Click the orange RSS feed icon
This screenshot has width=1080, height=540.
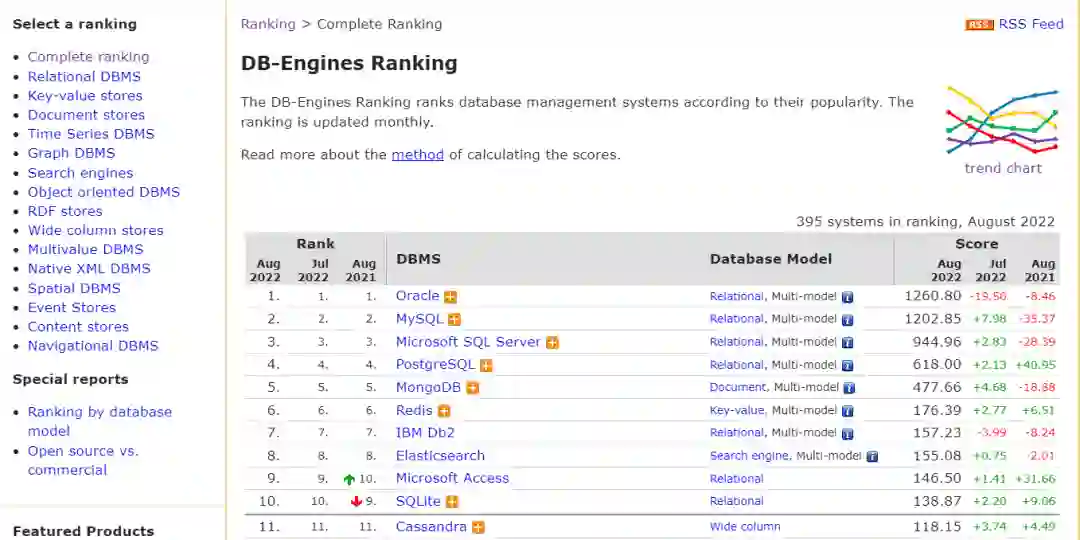point(979,25)
